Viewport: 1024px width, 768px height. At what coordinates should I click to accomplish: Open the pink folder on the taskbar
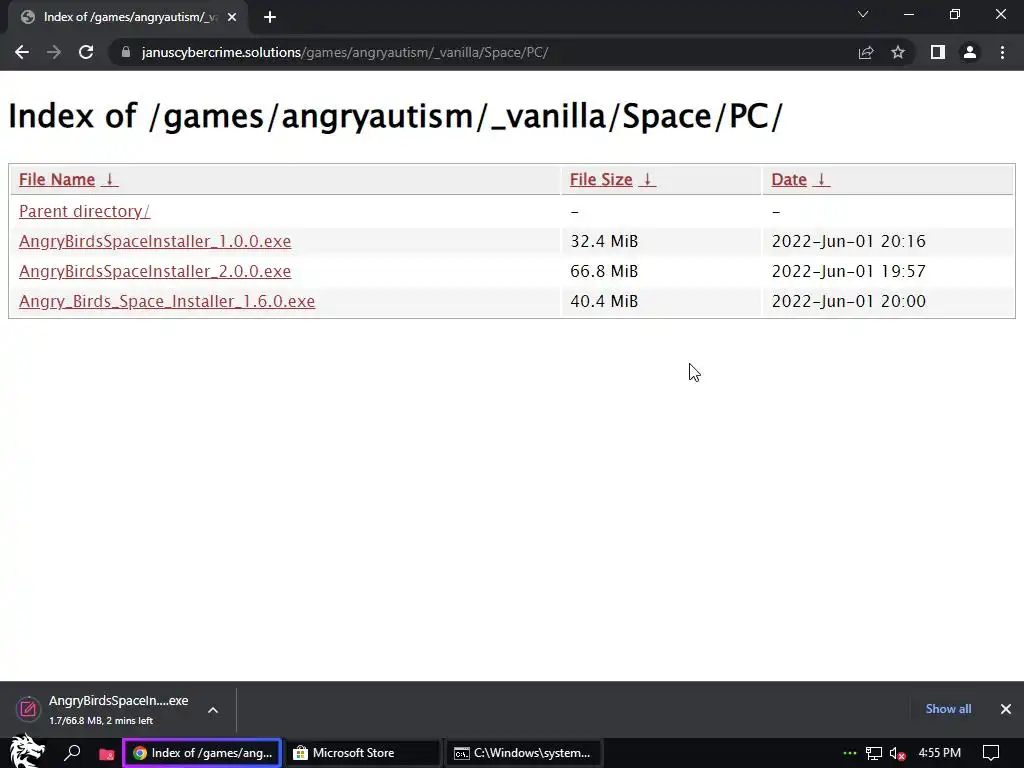(106, 754)
